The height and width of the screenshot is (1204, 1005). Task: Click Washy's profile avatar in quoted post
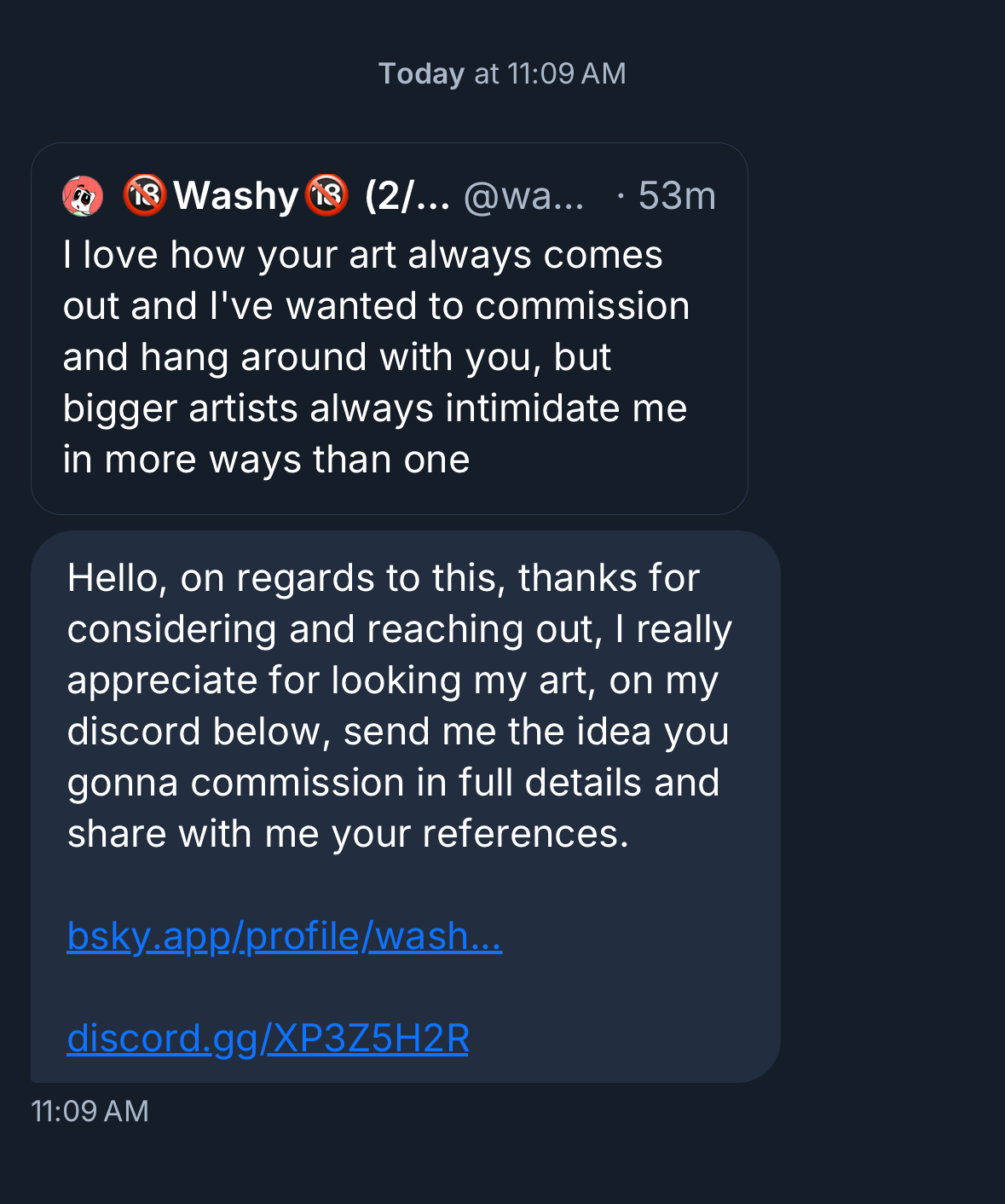tap(83, 197)
